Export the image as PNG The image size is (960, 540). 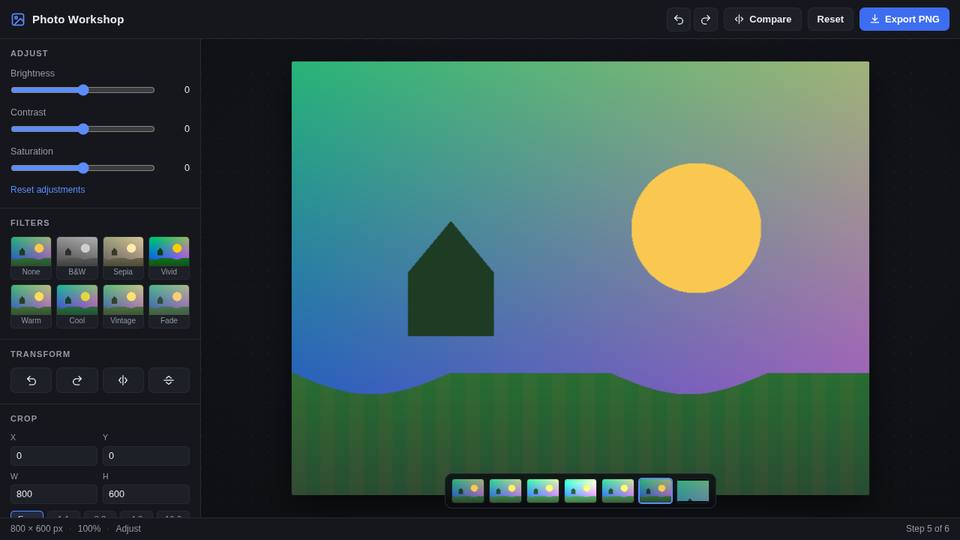click(x=904, y=20)
